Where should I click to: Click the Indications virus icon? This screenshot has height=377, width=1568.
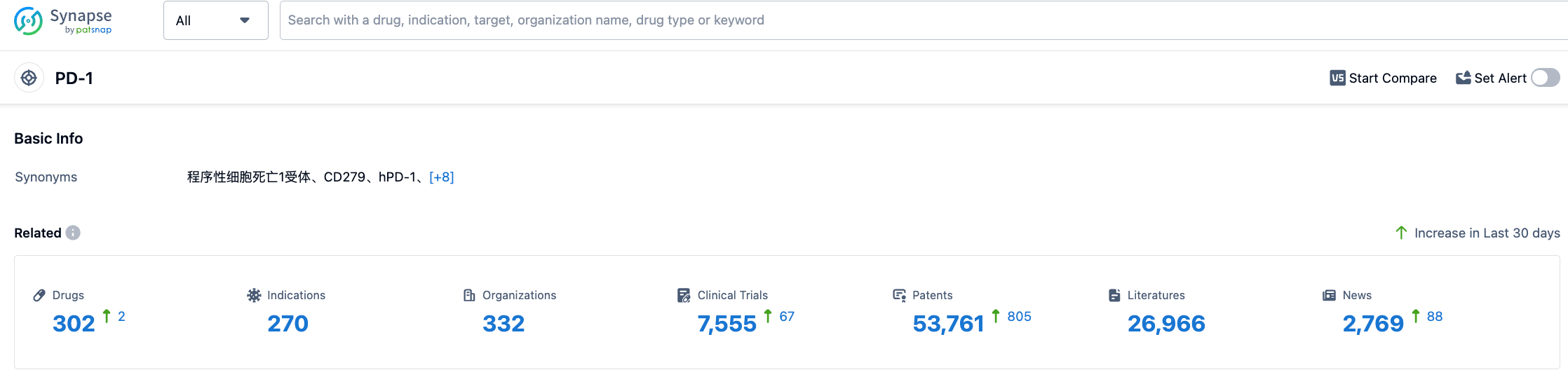[x=254, y=295]
